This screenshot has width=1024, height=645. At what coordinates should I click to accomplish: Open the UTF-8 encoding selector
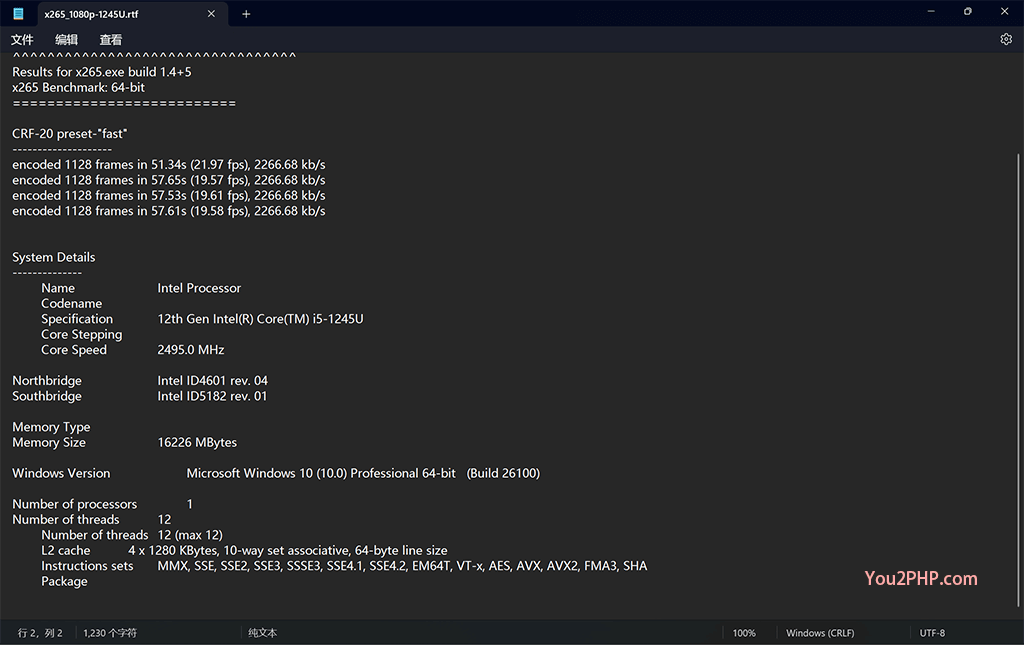(932, 633)
